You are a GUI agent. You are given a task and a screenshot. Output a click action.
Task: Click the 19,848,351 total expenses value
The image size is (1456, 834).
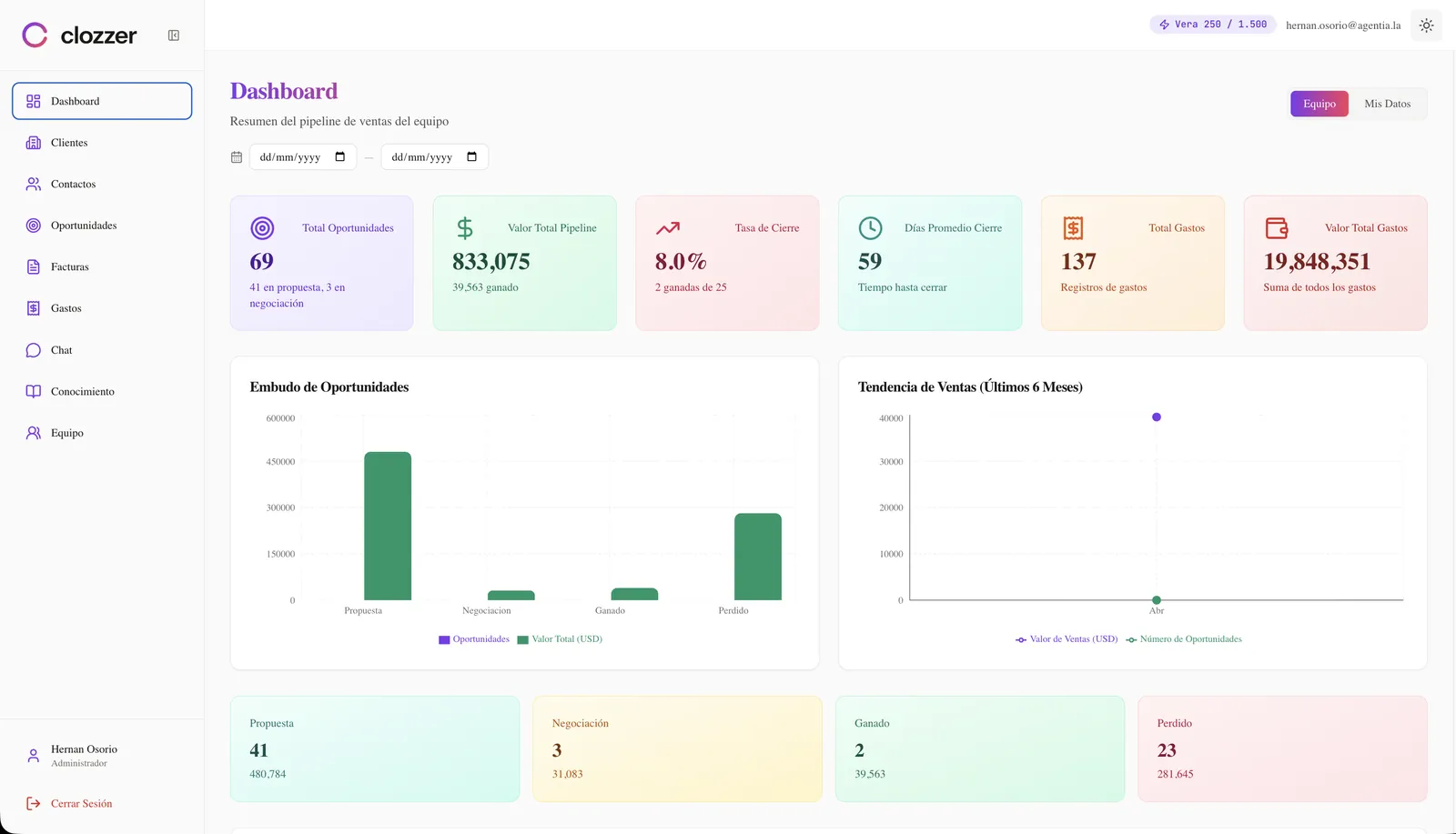point(1317,262)
